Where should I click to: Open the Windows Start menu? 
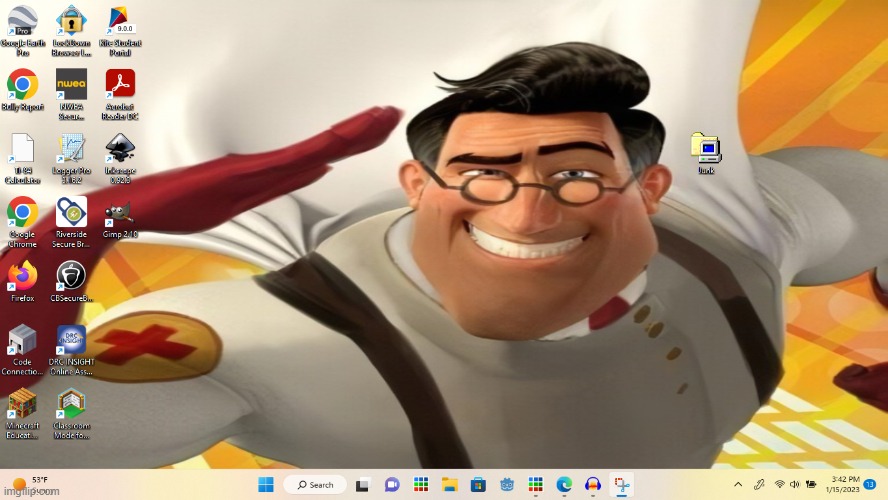pyautogui.click(x=266, y=485)
